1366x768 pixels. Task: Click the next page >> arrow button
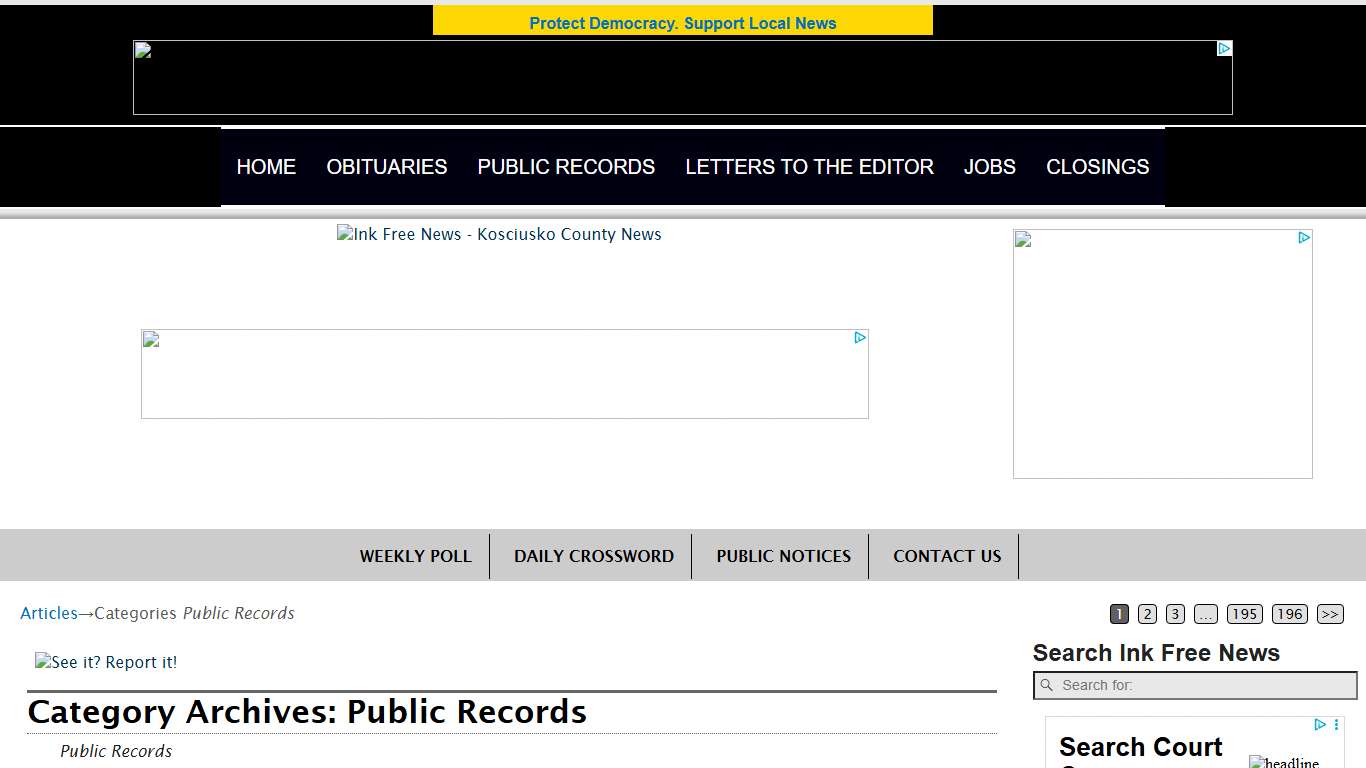1330,614
